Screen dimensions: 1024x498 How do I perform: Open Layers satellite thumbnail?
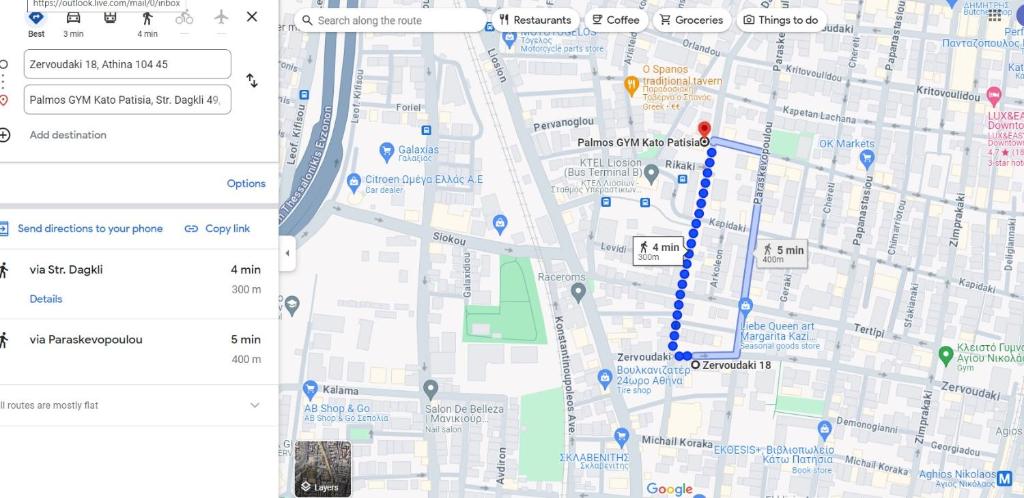(x=323, y=469)
